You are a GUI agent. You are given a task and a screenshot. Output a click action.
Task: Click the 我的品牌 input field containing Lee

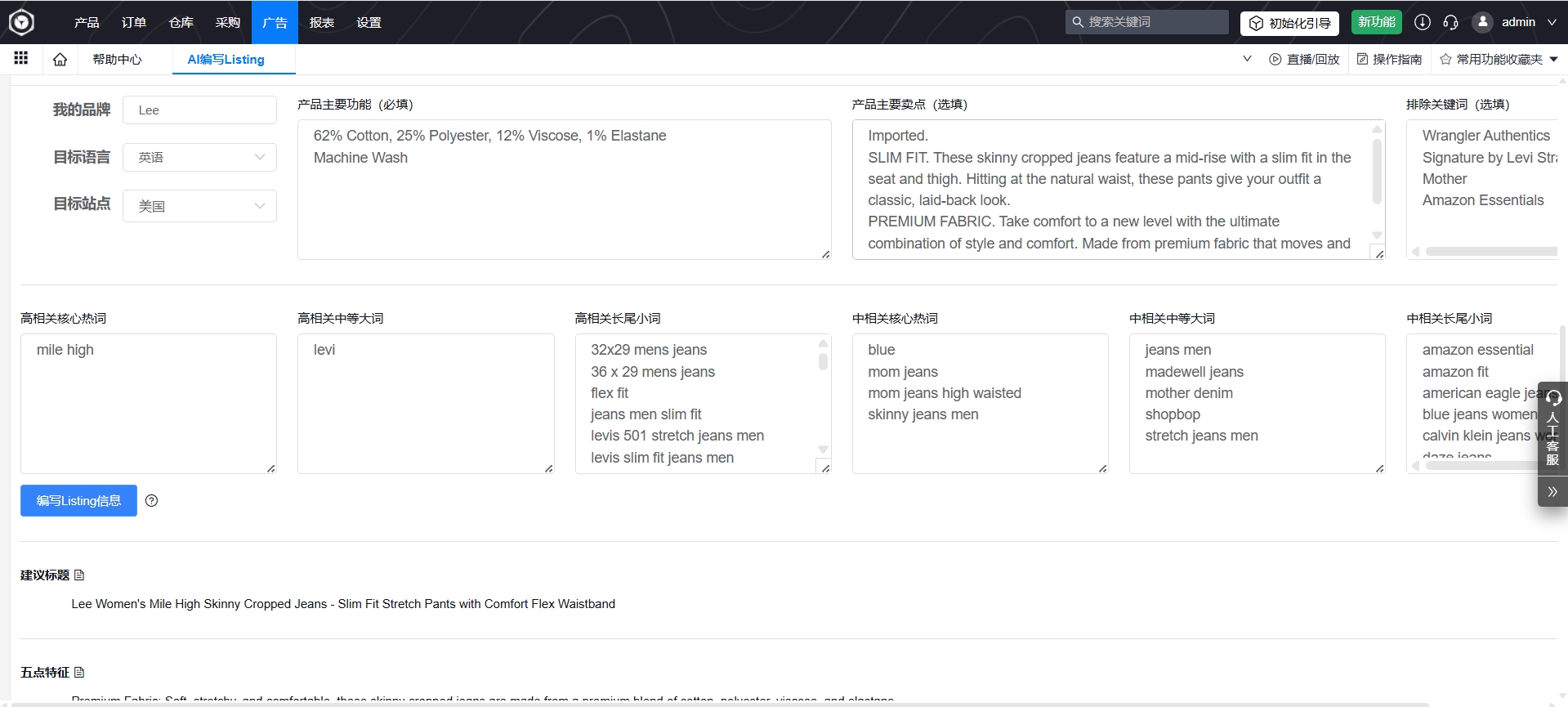click(199, 110)
